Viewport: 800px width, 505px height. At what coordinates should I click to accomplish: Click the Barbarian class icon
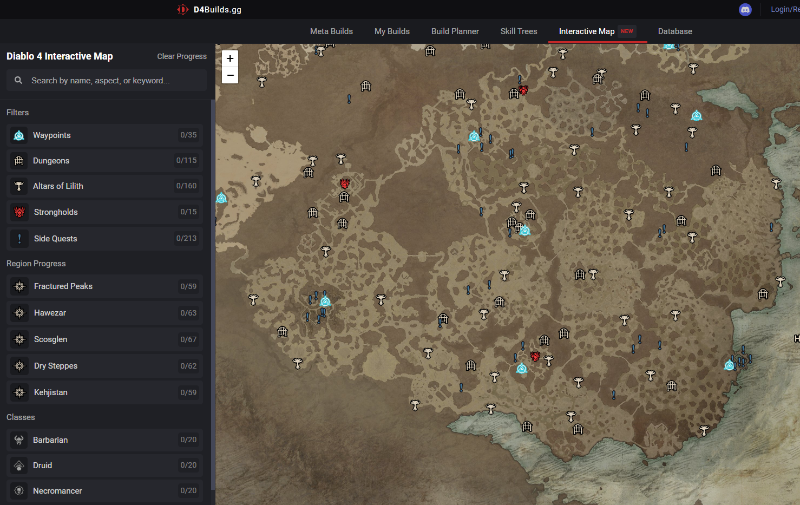coord(19,440)
